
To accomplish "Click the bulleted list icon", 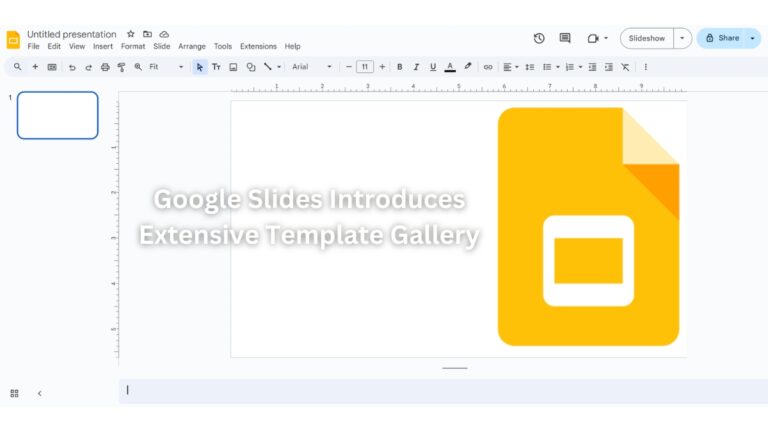I will 547,67.
